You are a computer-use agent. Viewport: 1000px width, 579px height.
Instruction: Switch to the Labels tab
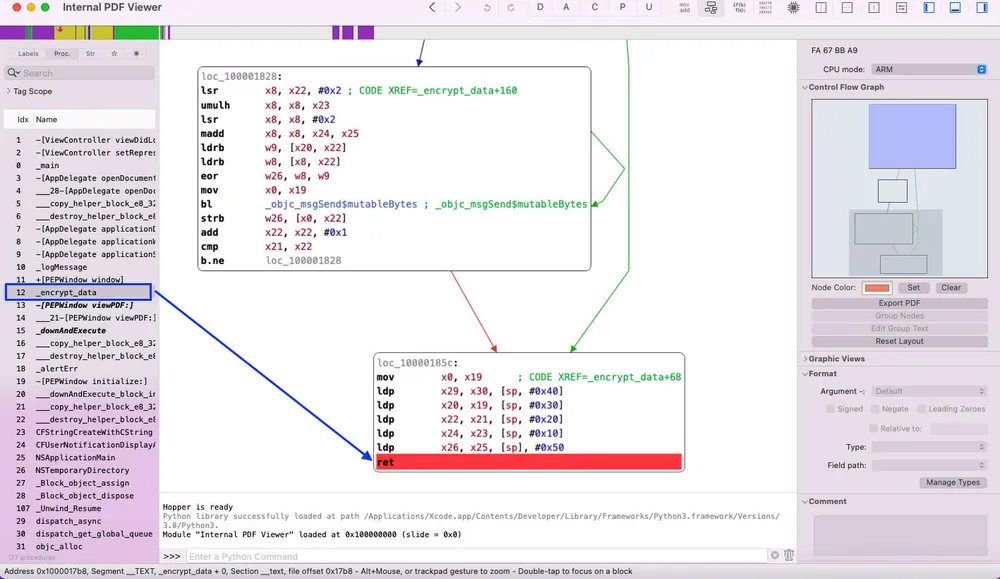click(x=27, y=54)
